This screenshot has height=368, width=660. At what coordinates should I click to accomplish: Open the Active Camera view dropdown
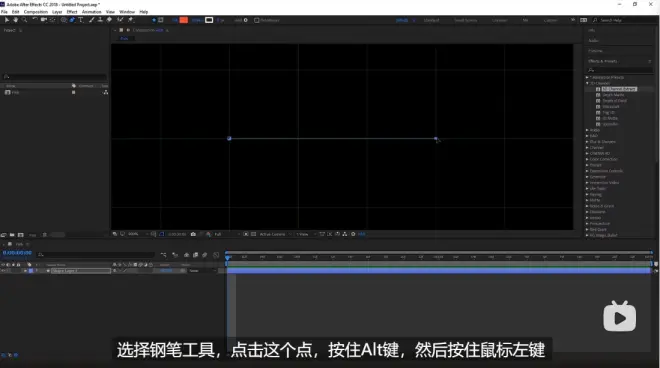(x=275, y=234)
